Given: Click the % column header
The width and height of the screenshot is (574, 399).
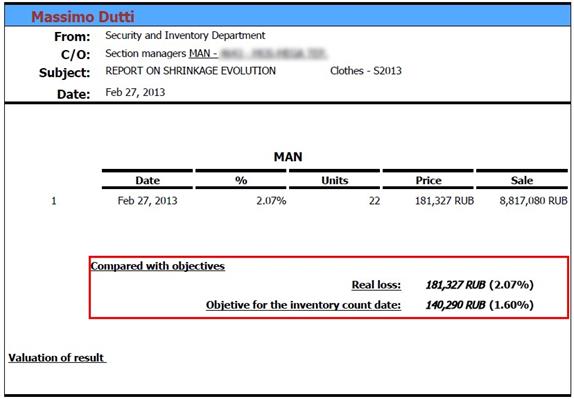Looking at the screenshot, I should point(241,180).
